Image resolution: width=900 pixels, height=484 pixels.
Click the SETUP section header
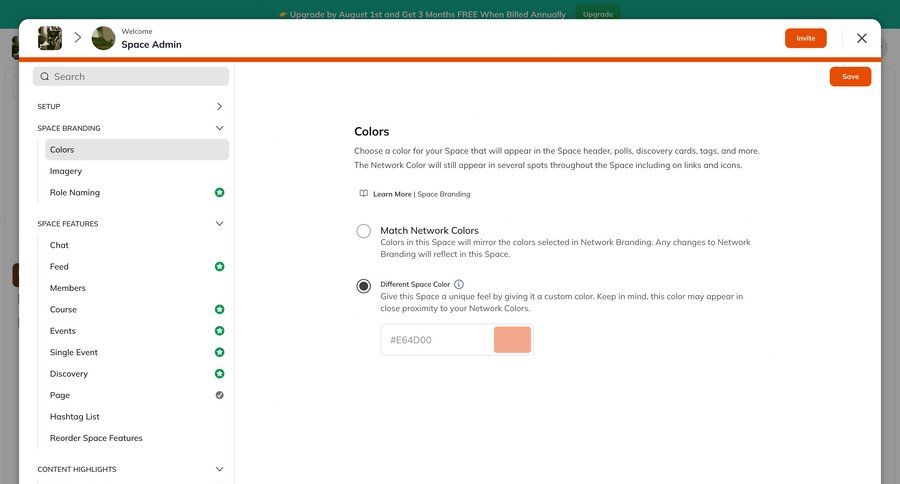[49, 106]
